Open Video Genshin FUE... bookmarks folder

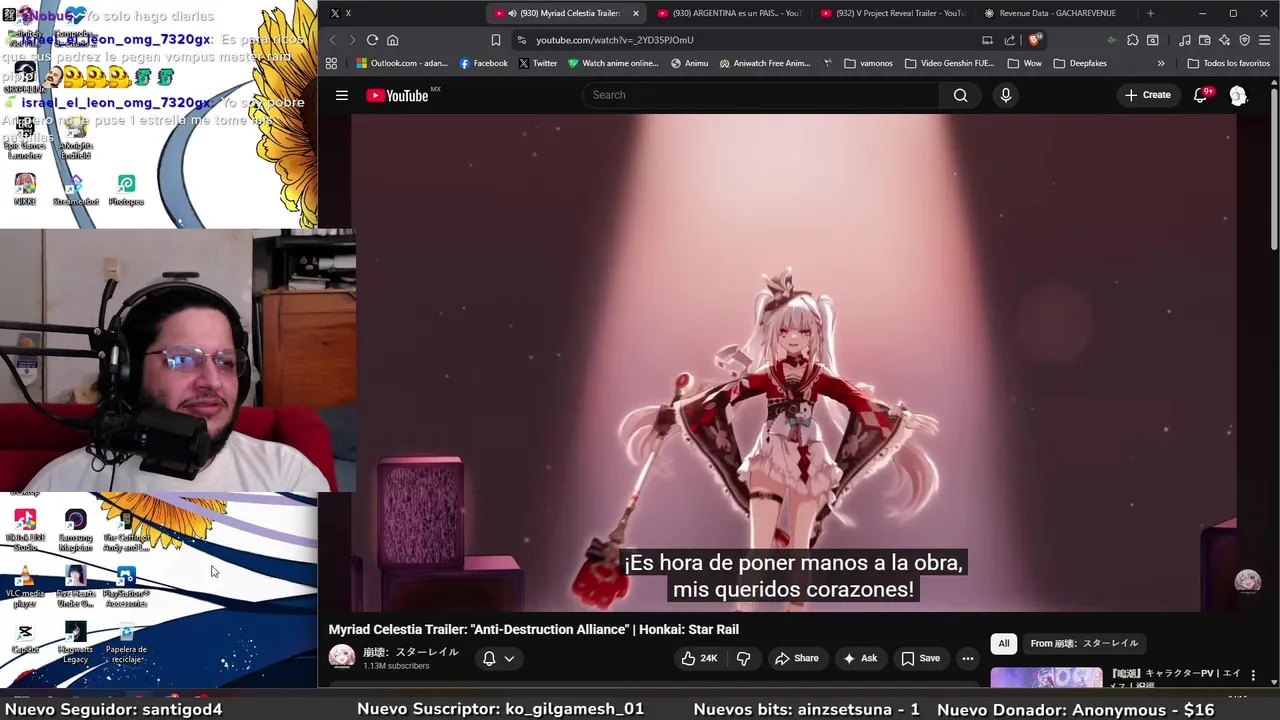949,63
